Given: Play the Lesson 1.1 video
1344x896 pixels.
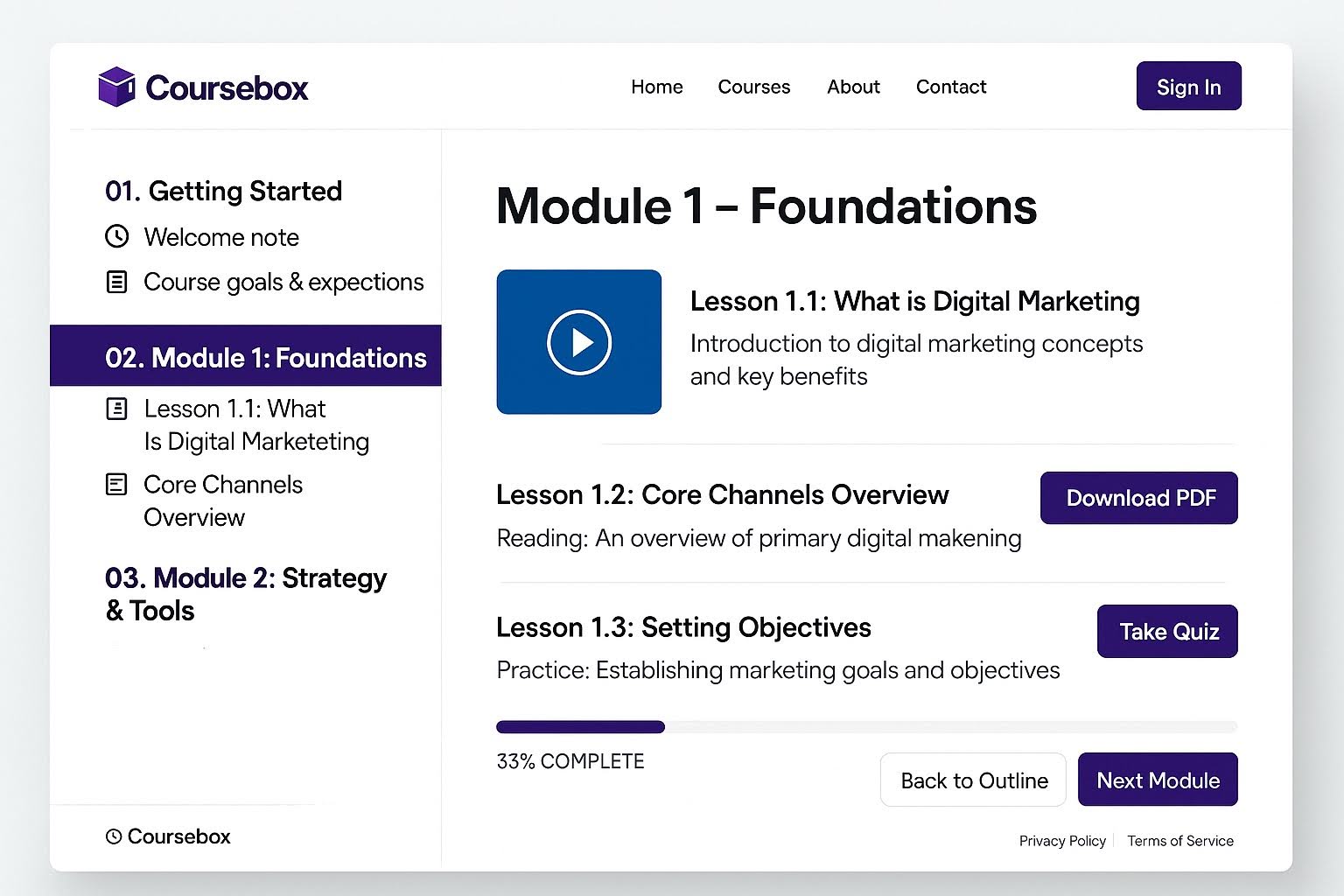Looking at the screenshot, I should 578,342.
